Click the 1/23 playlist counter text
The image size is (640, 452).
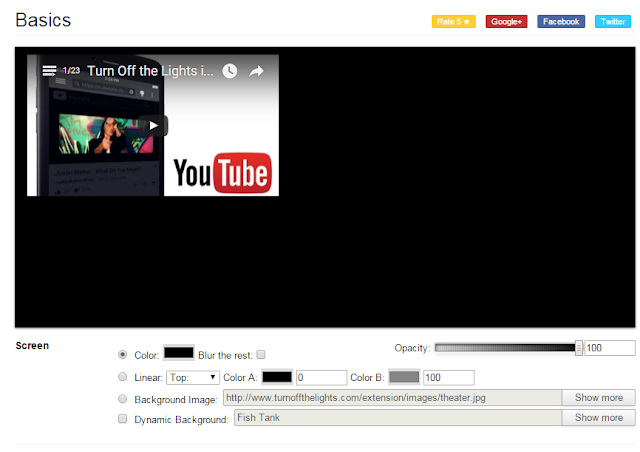[71, 71]
